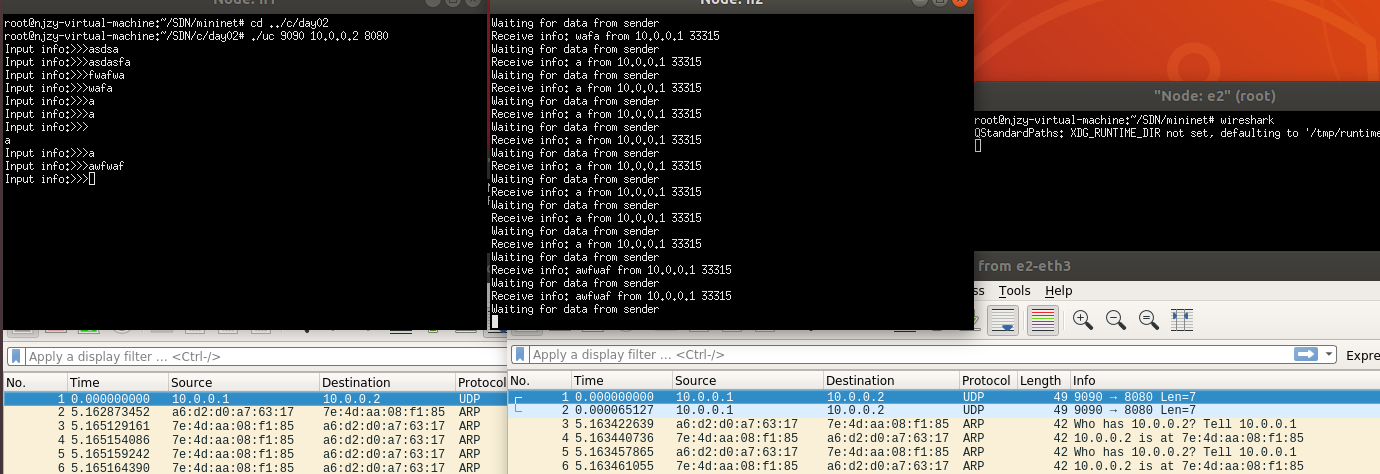
Task: Focus display filter field in right Wireshark
Action: (x=910, y=354)
